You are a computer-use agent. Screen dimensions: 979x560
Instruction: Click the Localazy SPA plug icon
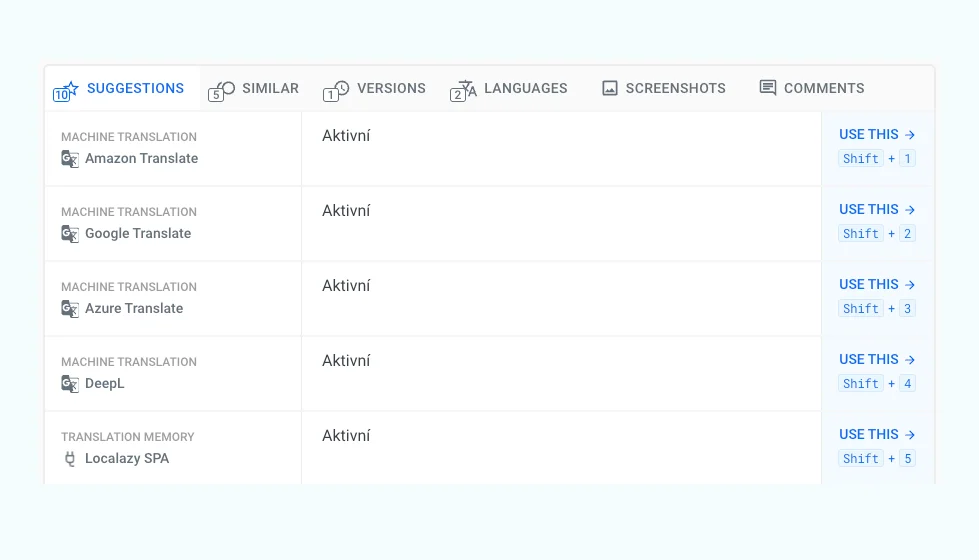click(x=70, y=458)
